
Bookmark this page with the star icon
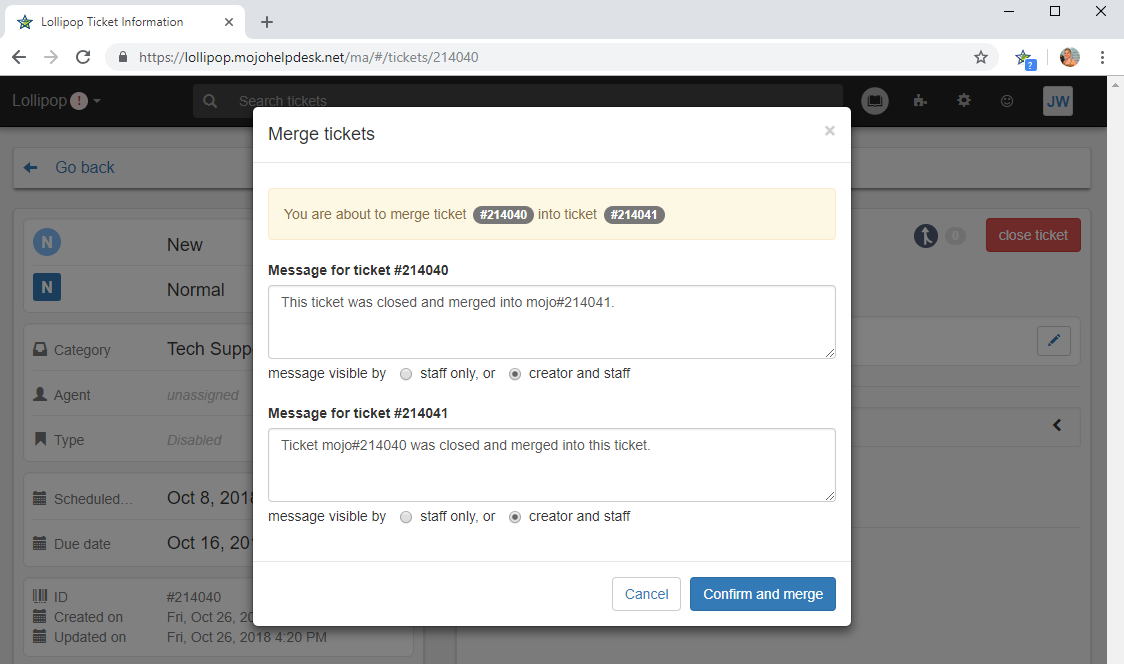pos(981,57)
